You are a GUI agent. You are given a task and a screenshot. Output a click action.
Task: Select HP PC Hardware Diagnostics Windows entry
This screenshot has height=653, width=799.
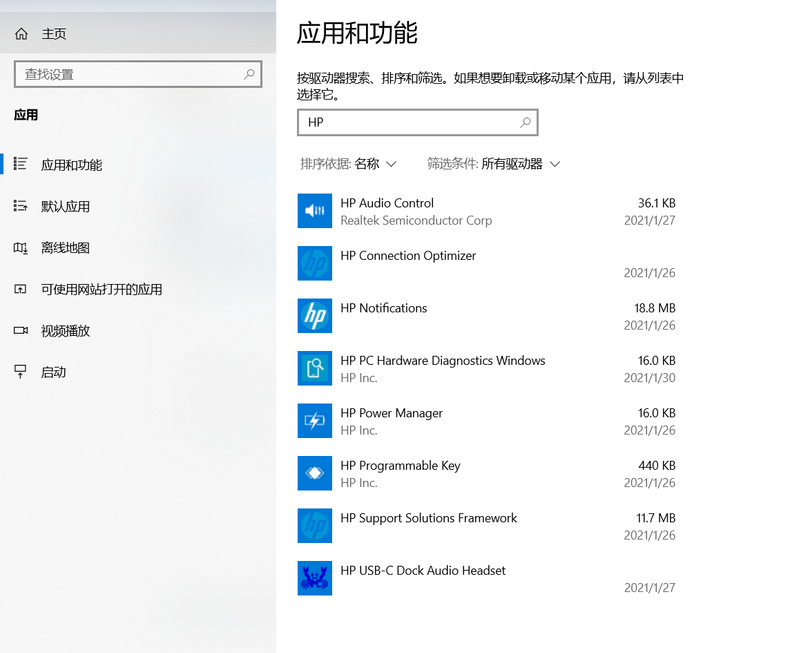pos(443,360)
